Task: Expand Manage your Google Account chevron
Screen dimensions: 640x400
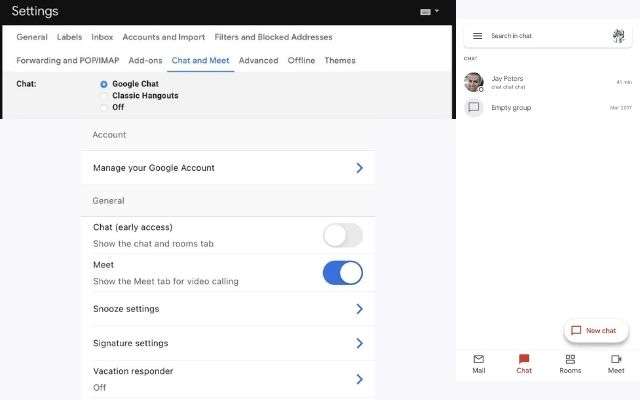Action: pyautogui.click(x=359, y=168)
